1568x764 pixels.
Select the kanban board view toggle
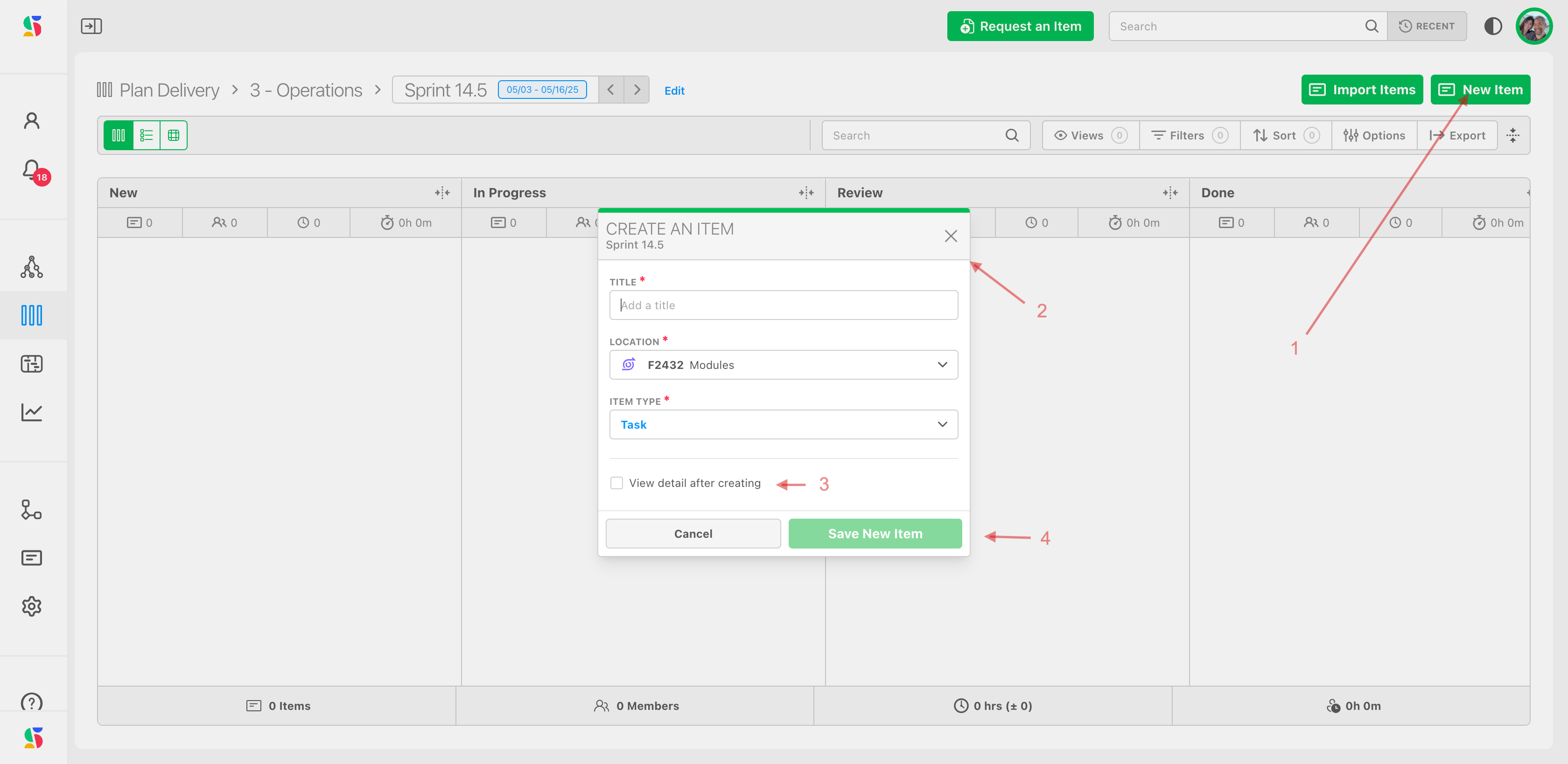(x=119, y=135)
